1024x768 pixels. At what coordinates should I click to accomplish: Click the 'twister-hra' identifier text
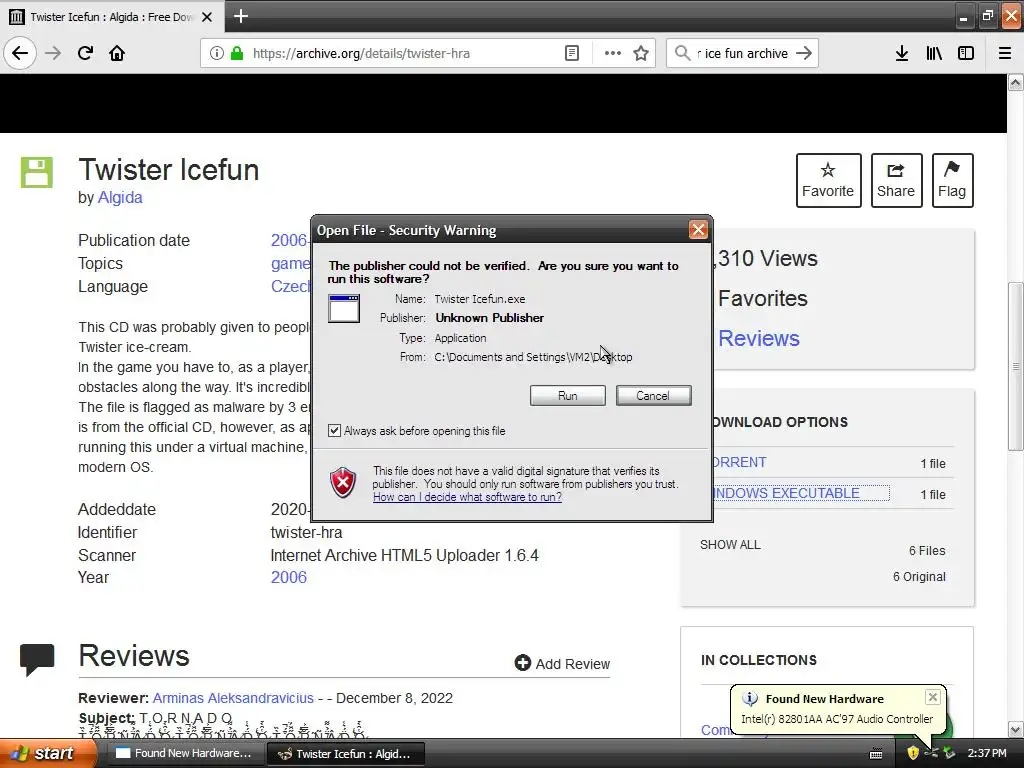click(x=306, y=532)
